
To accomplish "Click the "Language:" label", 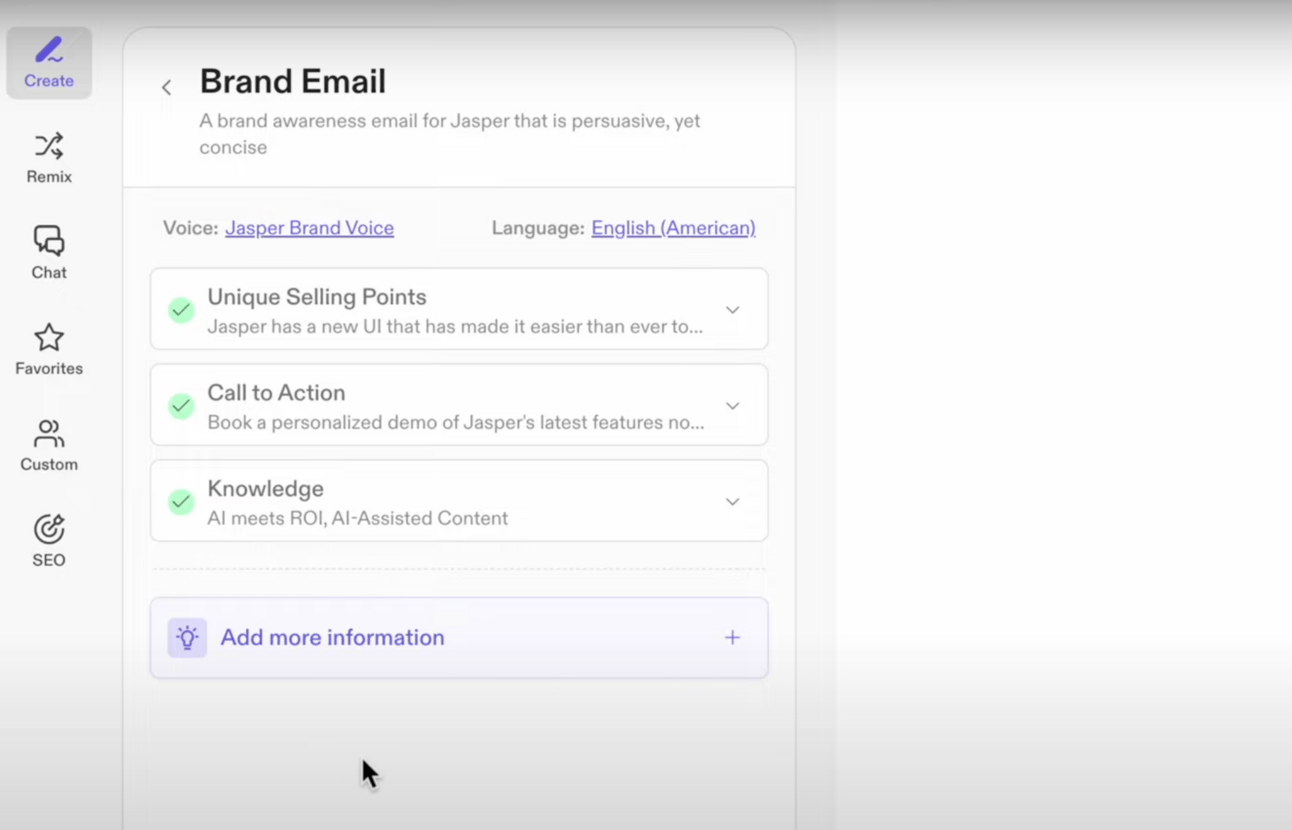I will click(538, 228).
